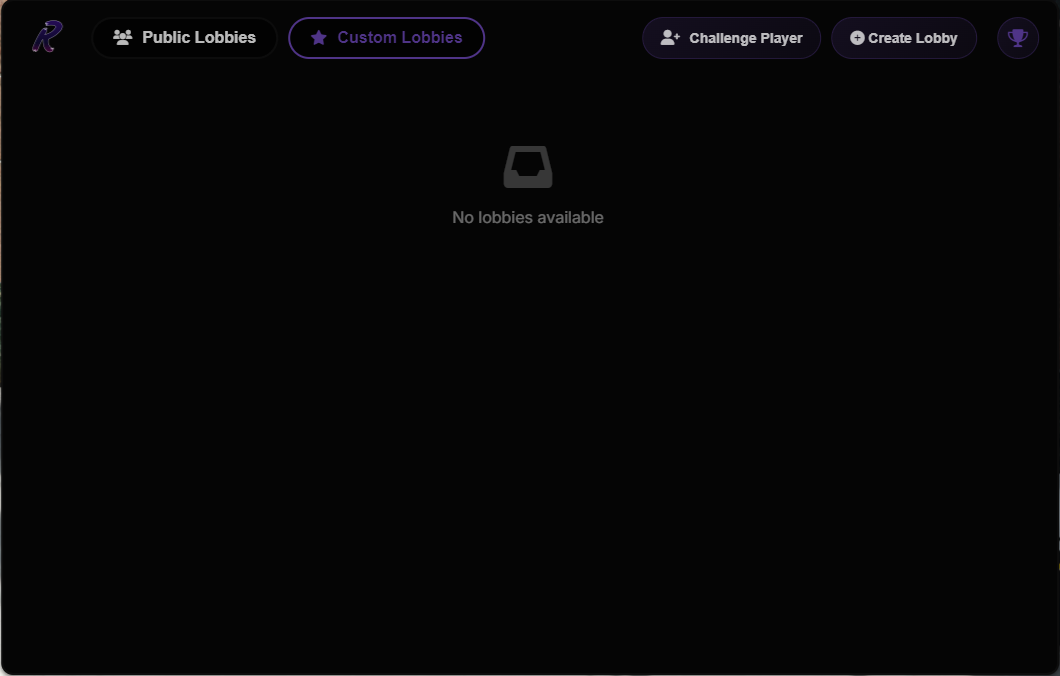This screenshot has height=676, width=1060.
Task: Click the purple "Custom Lobbies" text
Action: coord(400,37)
